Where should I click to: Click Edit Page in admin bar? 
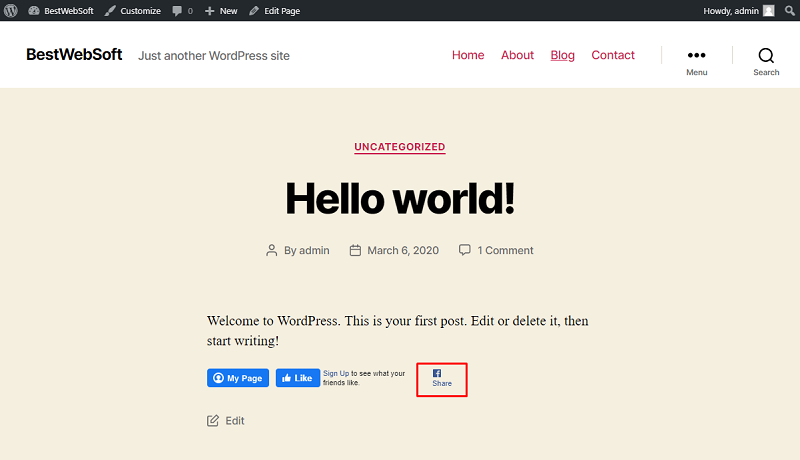pos(274,11)
